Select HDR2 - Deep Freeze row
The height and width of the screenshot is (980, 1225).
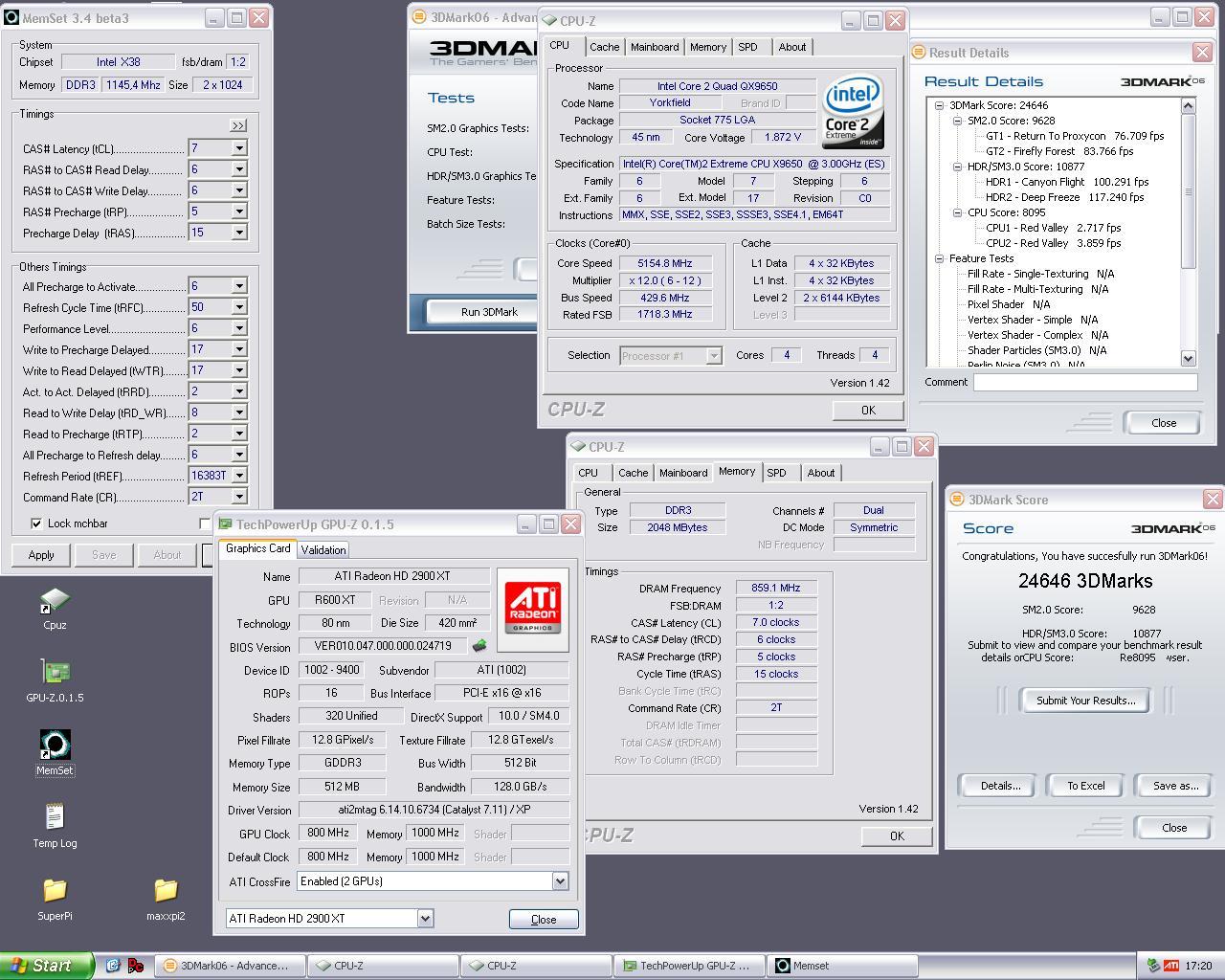point(1064,197)
